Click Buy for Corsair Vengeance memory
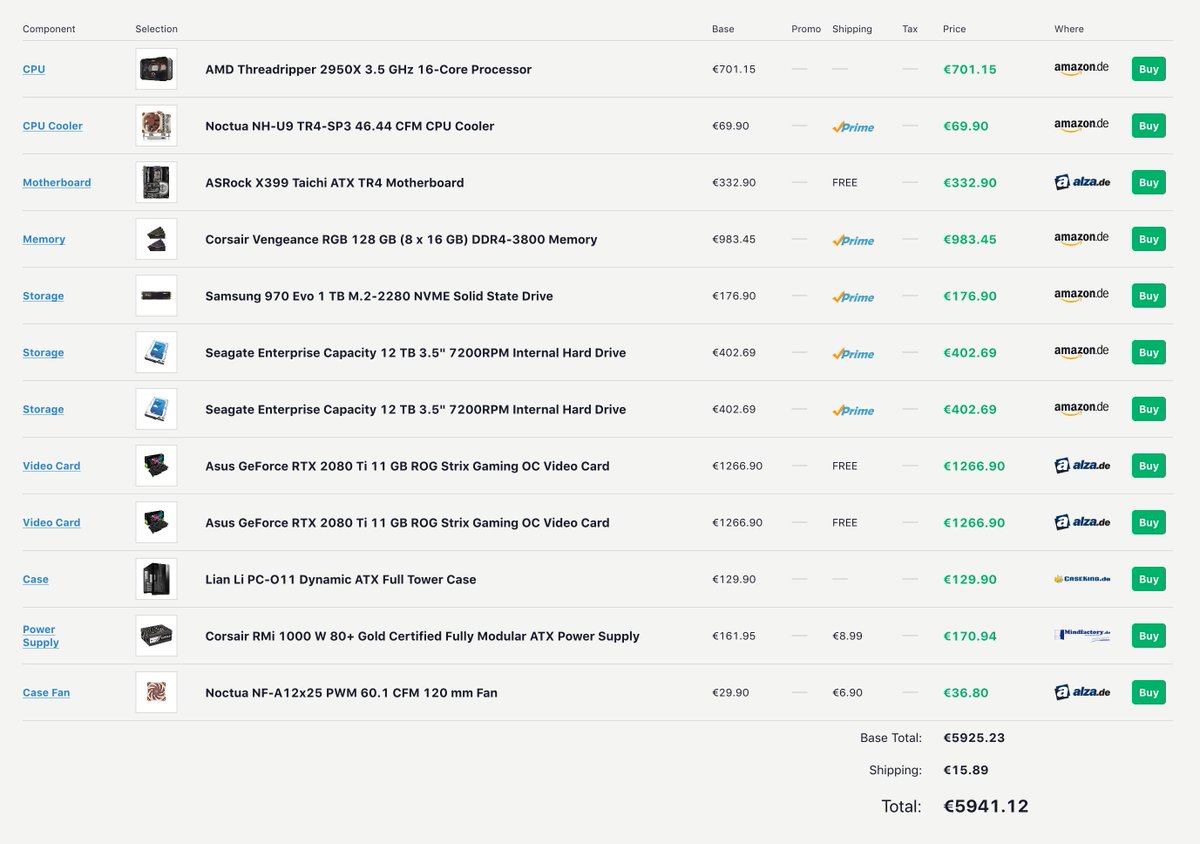The width and height of the screenshot is (1200, 844). [x=1149, y=239]
